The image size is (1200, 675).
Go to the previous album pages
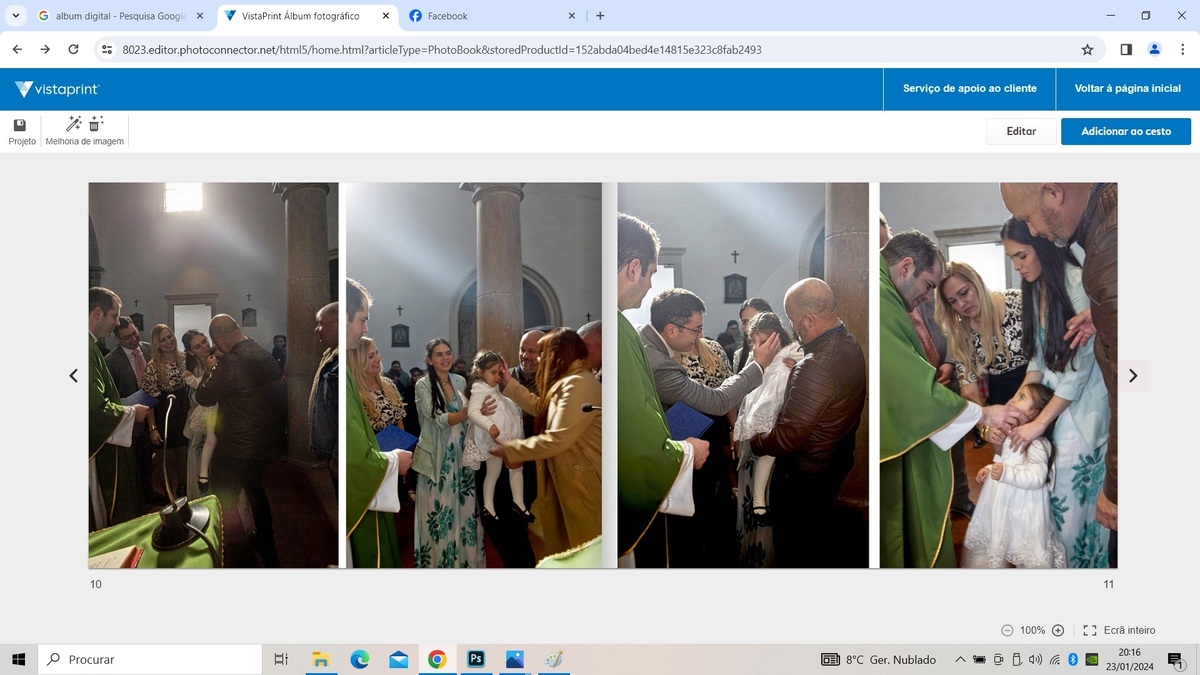(73, 376)
